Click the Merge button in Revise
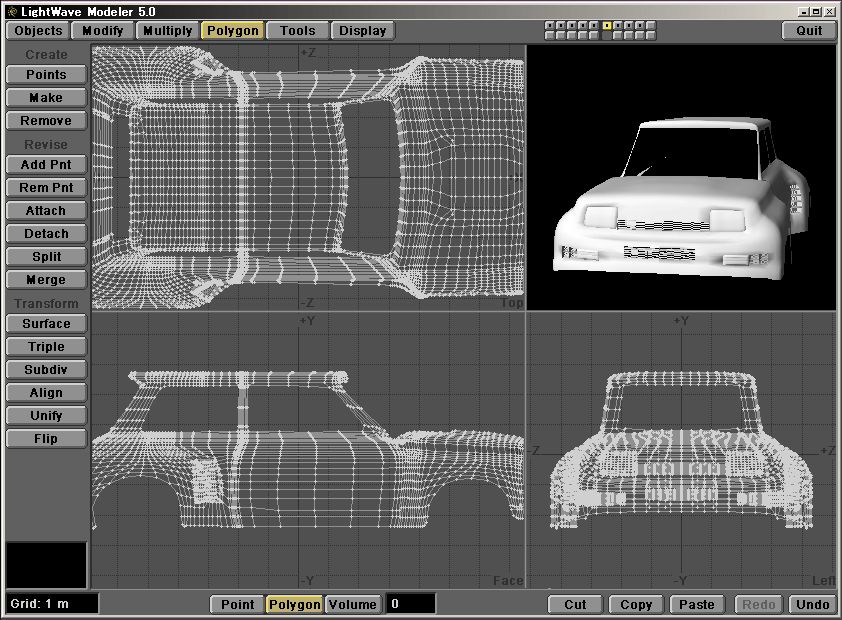 46,280
